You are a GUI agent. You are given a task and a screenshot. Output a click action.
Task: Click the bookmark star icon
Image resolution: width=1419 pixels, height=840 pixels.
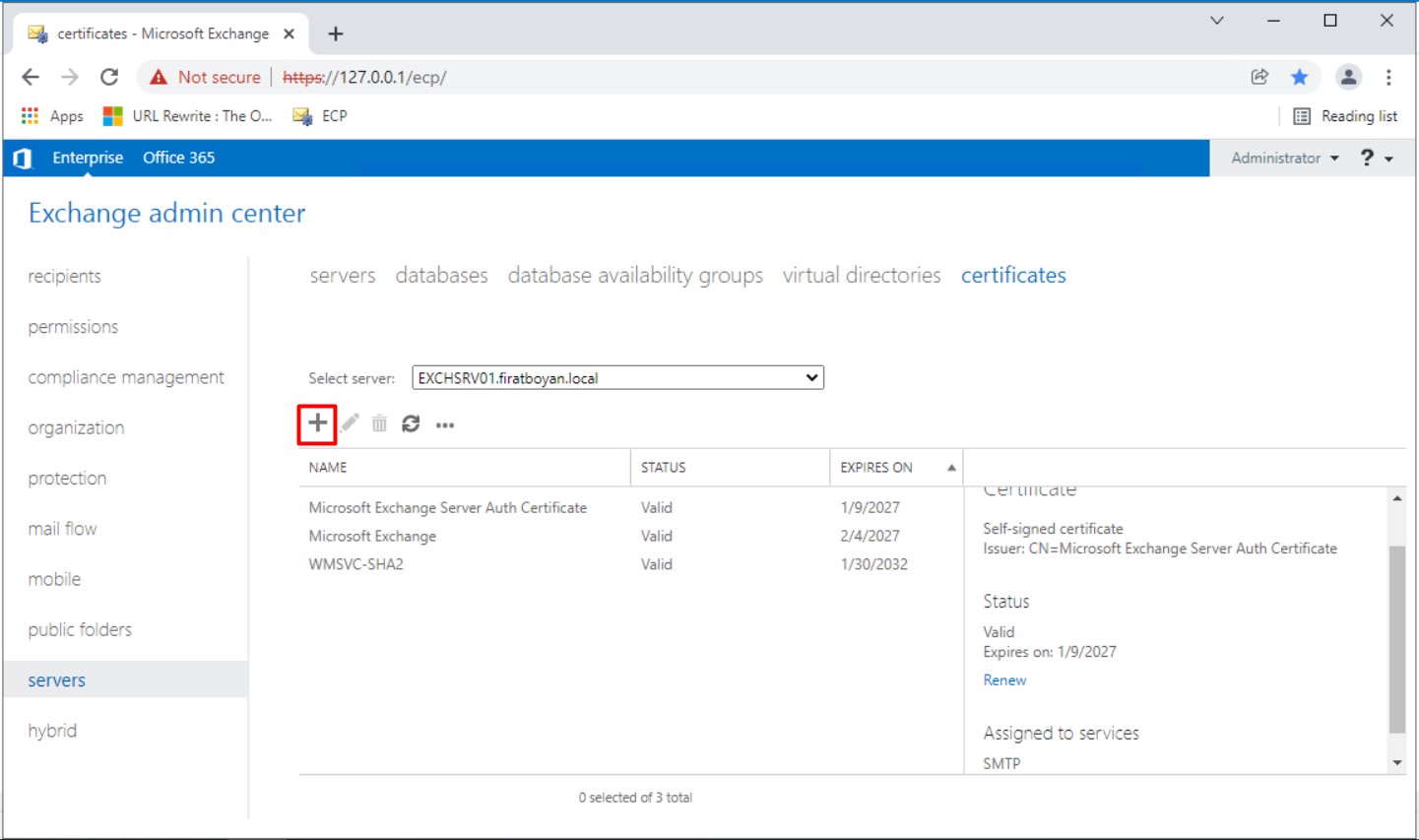[x=1300, y=77]
